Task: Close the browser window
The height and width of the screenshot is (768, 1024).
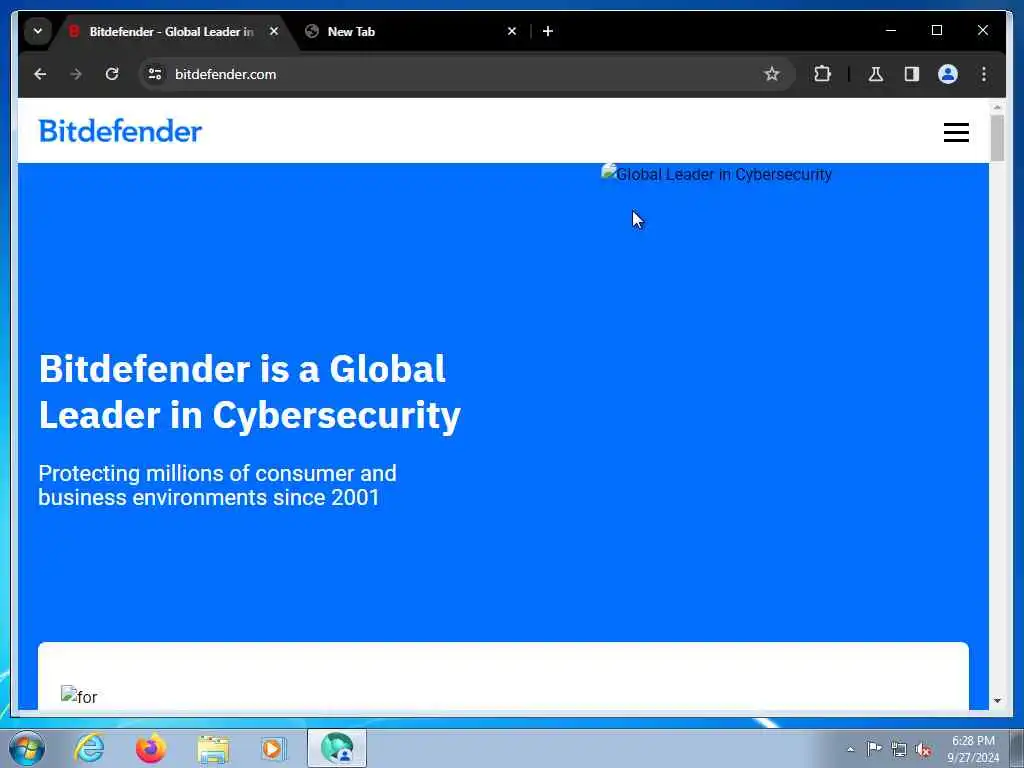Action: pyautogui.click(x=982, y=30)
